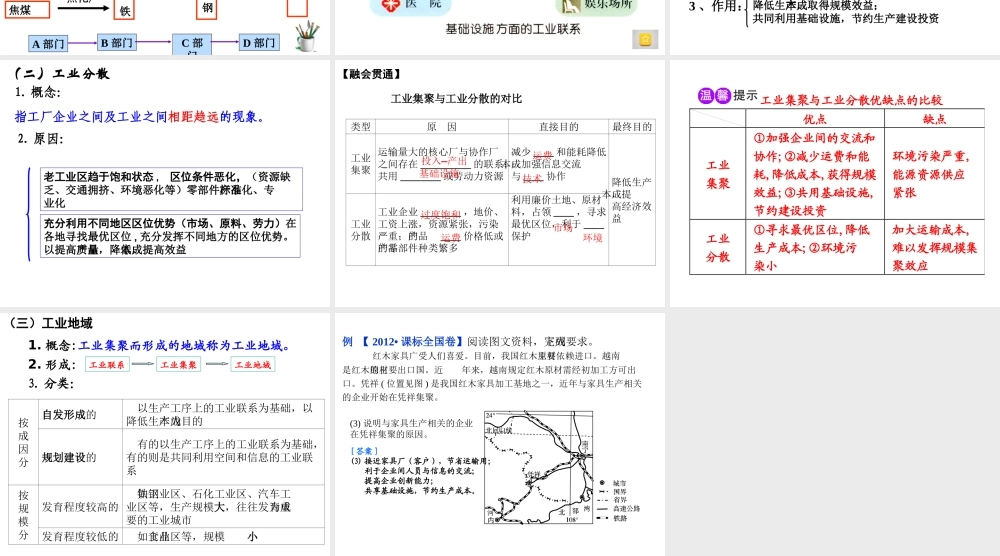
Task: Select the text box starting 充分利用不同地区区位优势
Action: tap(170, 236)
